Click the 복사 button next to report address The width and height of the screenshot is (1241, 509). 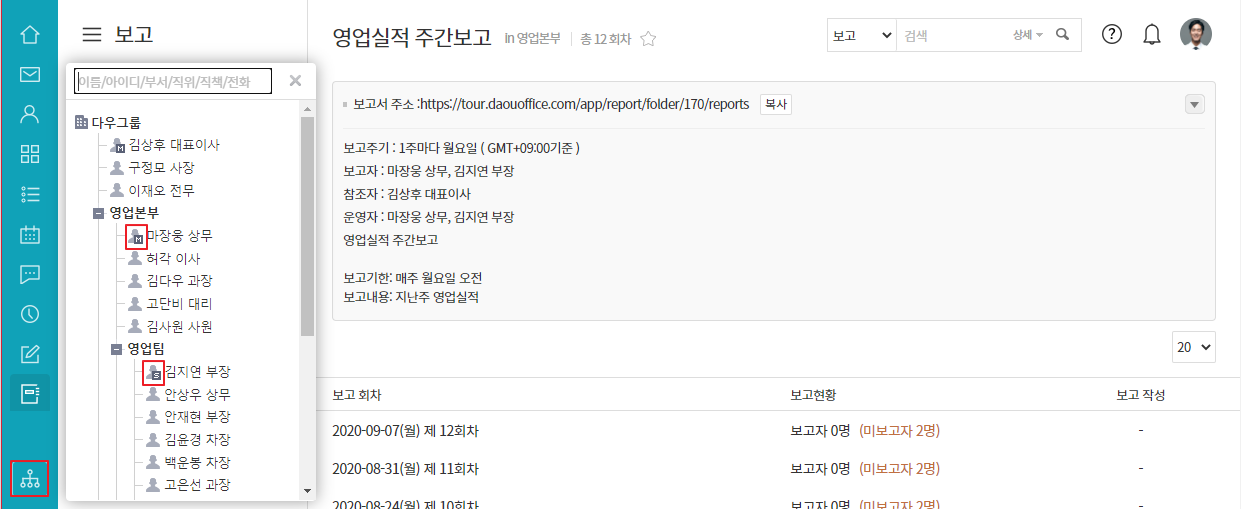[776, 104]
